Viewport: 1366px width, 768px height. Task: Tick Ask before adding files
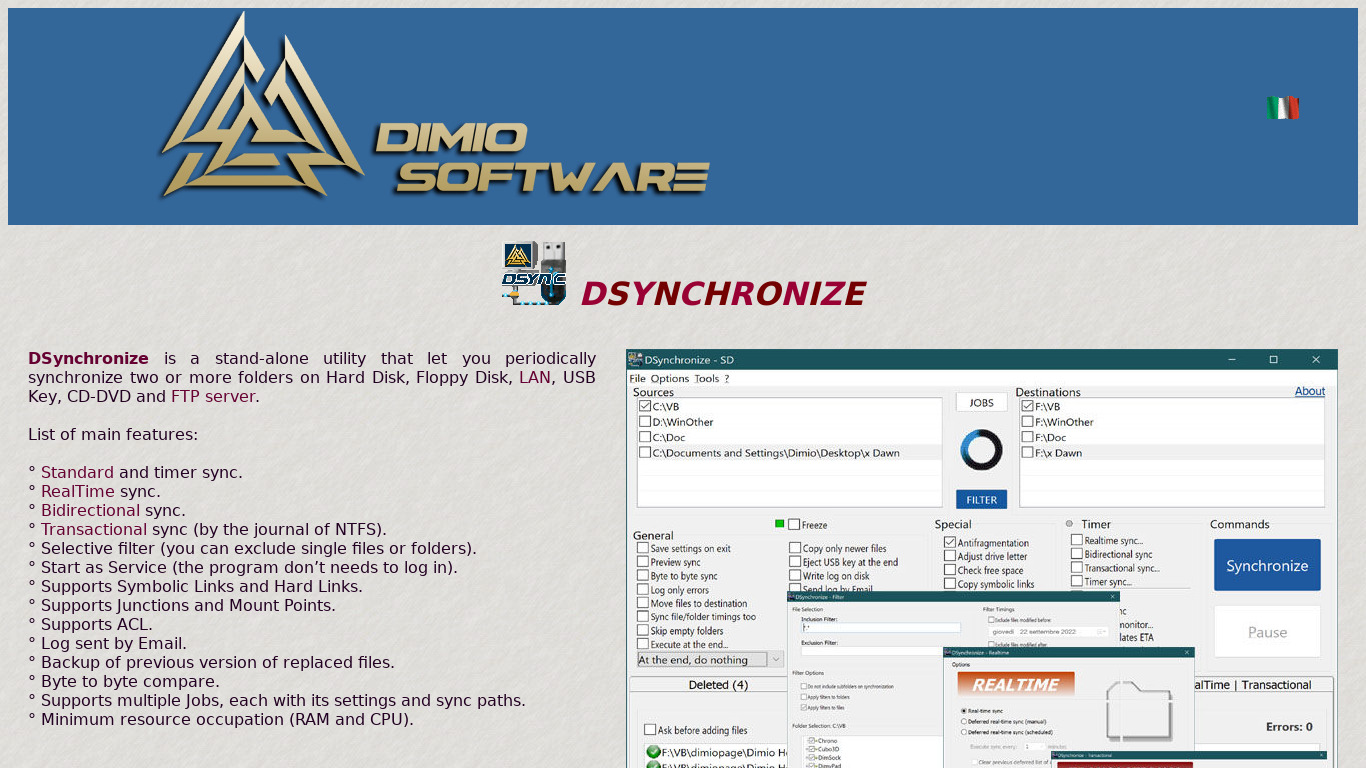tap(650, 730)
